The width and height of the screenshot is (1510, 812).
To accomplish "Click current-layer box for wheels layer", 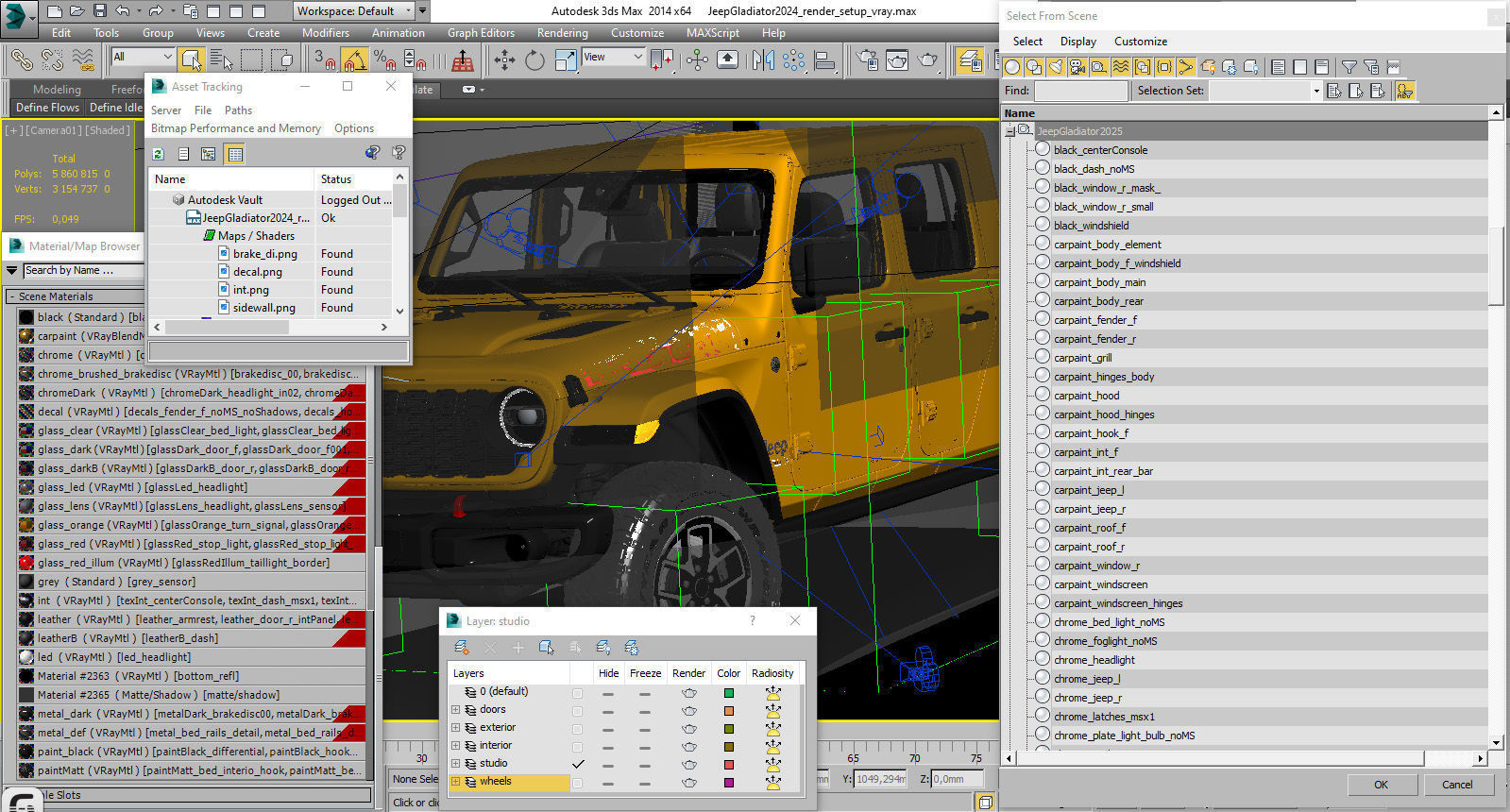I will click(577, 783).
